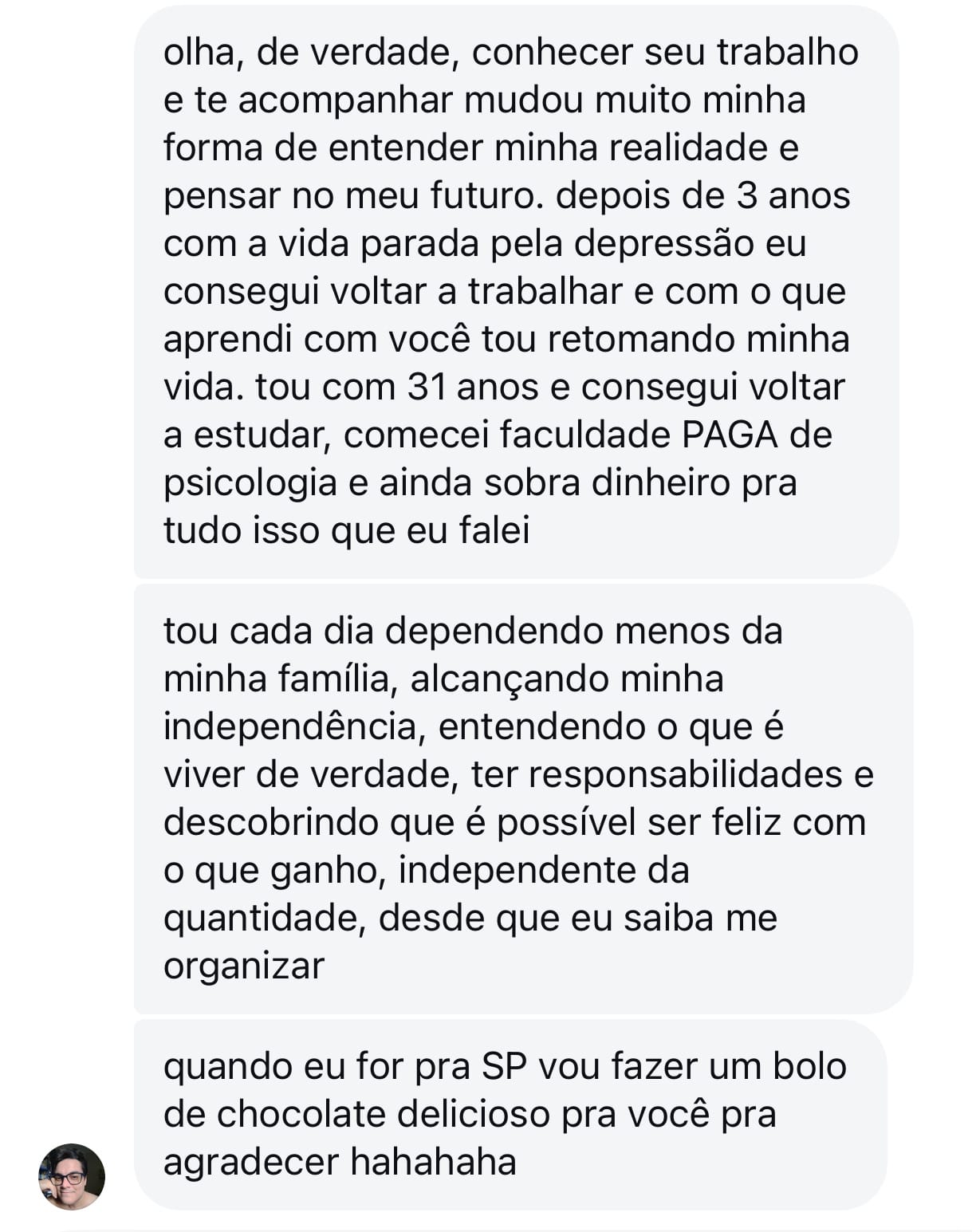Tap the abbreviation "SP" in last message
This screenshot has height=1232, width=972.
click(505, 1066)
